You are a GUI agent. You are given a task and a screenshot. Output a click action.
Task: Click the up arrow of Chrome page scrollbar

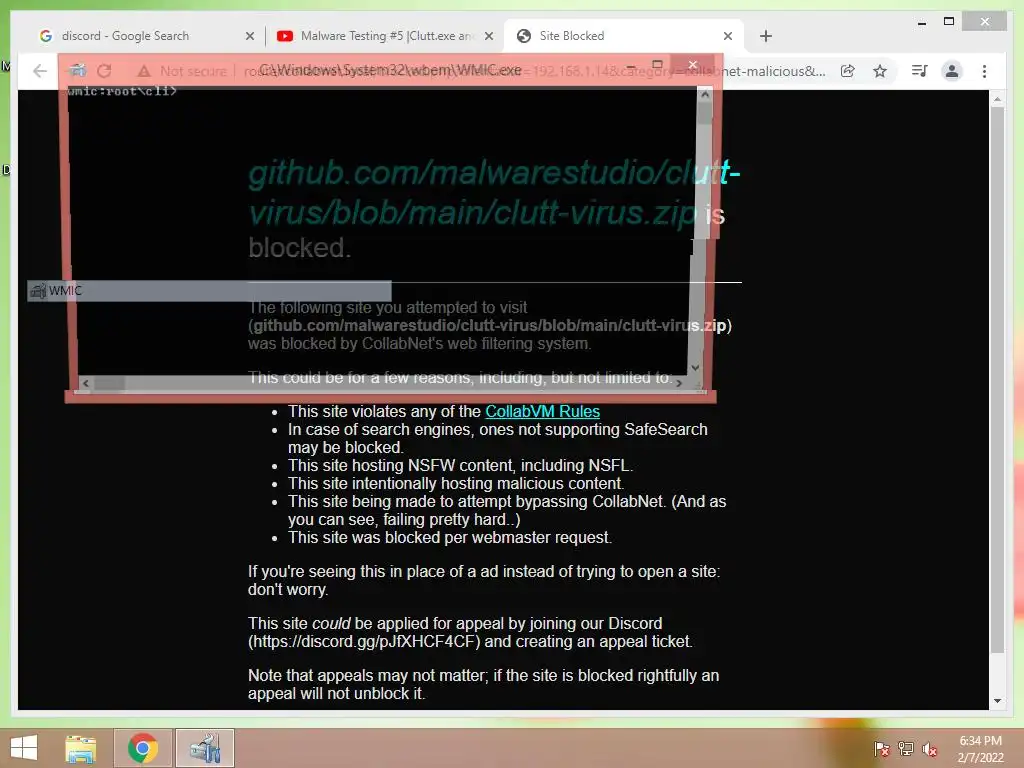(x=997, y=99)
